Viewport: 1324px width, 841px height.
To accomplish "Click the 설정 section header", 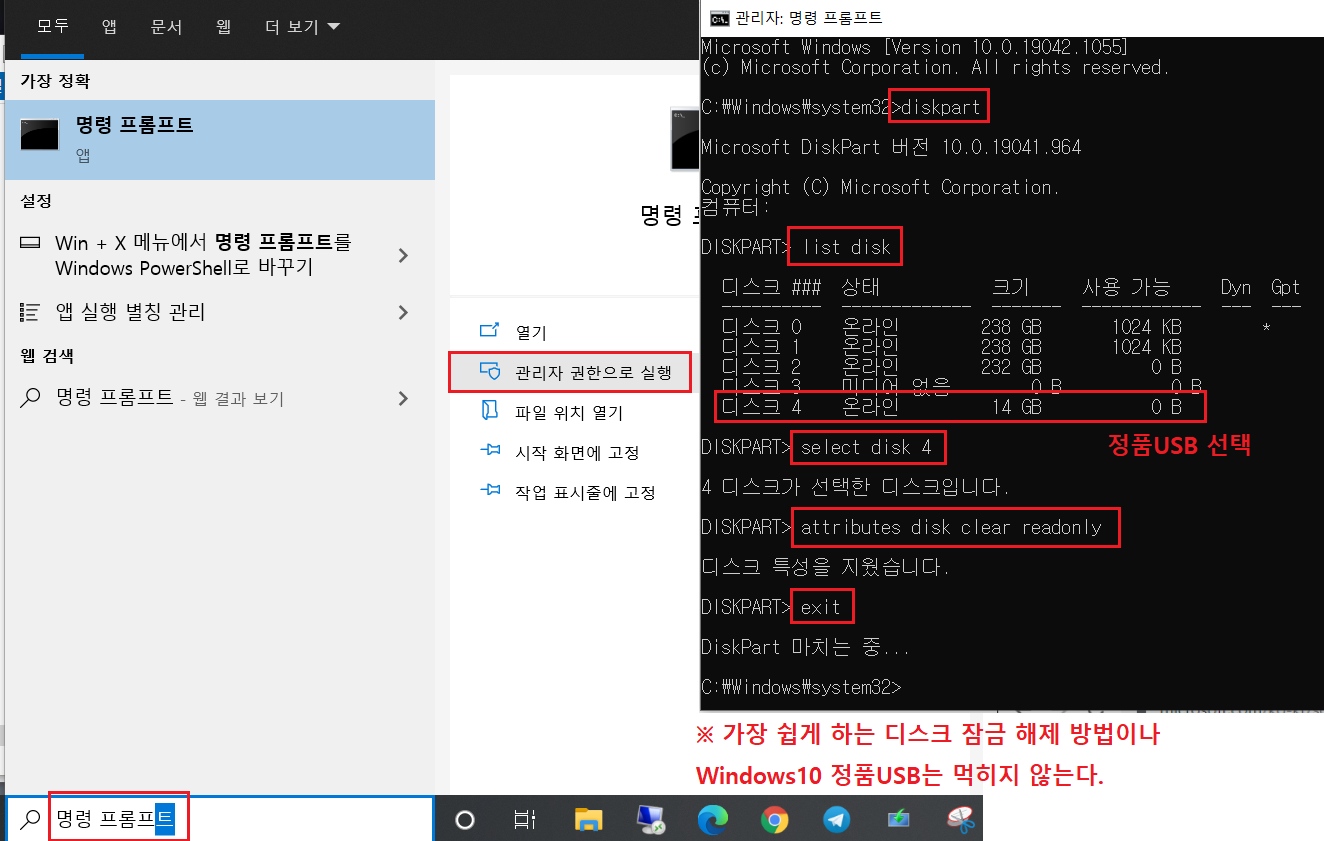I will pos(36,201).
